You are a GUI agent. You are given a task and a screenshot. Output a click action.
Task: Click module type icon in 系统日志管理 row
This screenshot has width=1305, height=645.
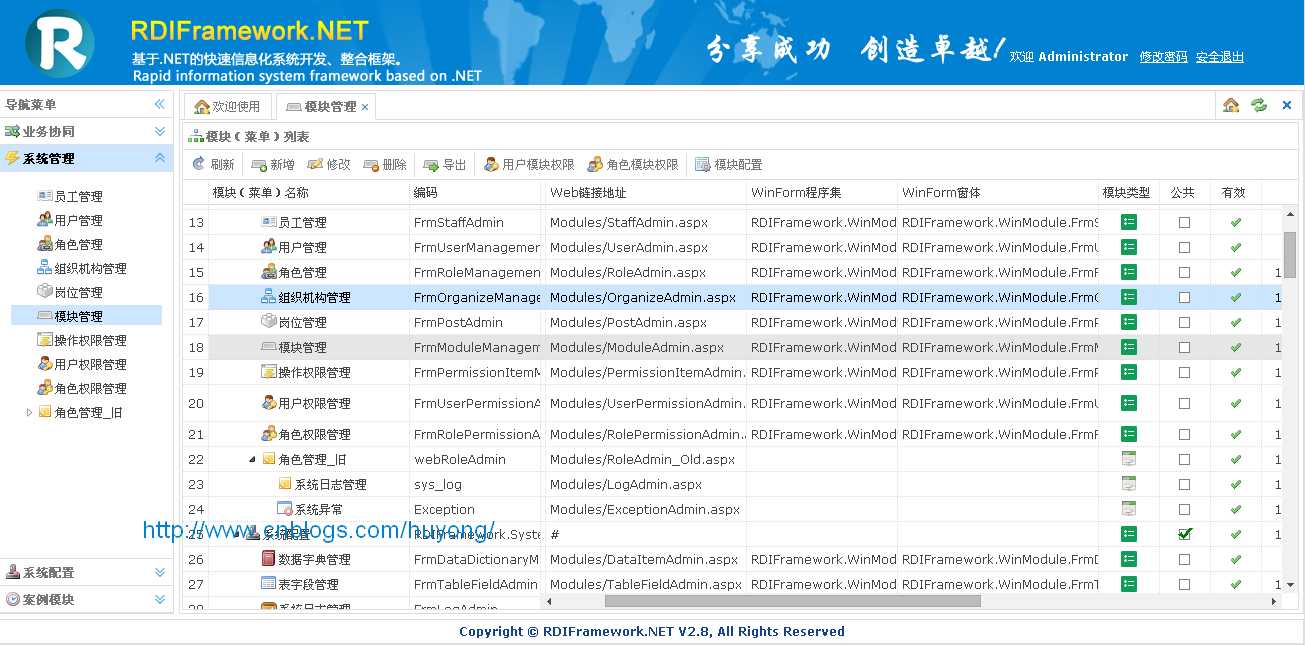click(1129, 484)
